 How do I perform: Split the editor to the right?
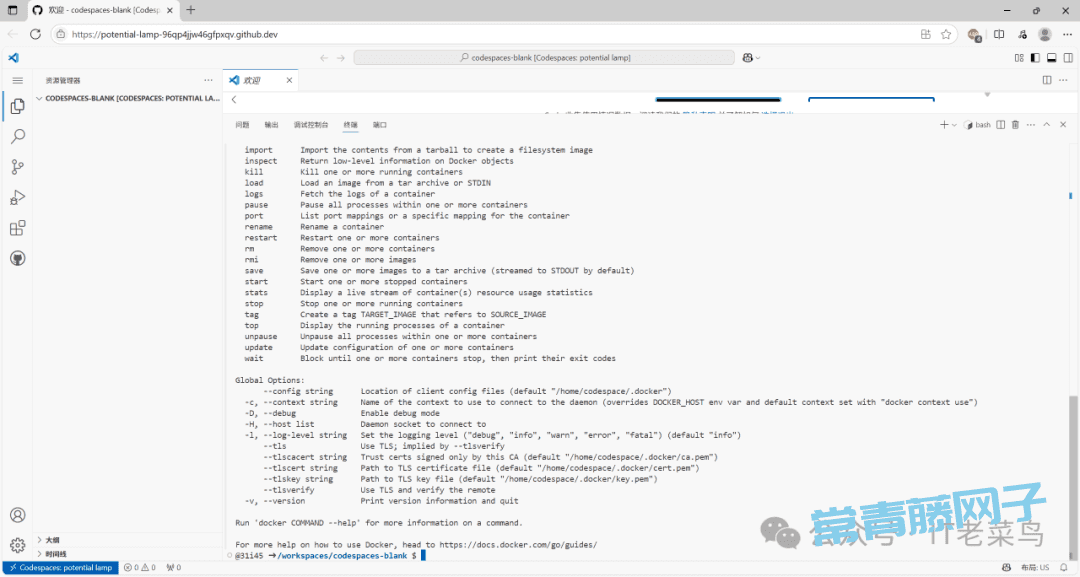pyautogui.click(x=1047, y=81)
